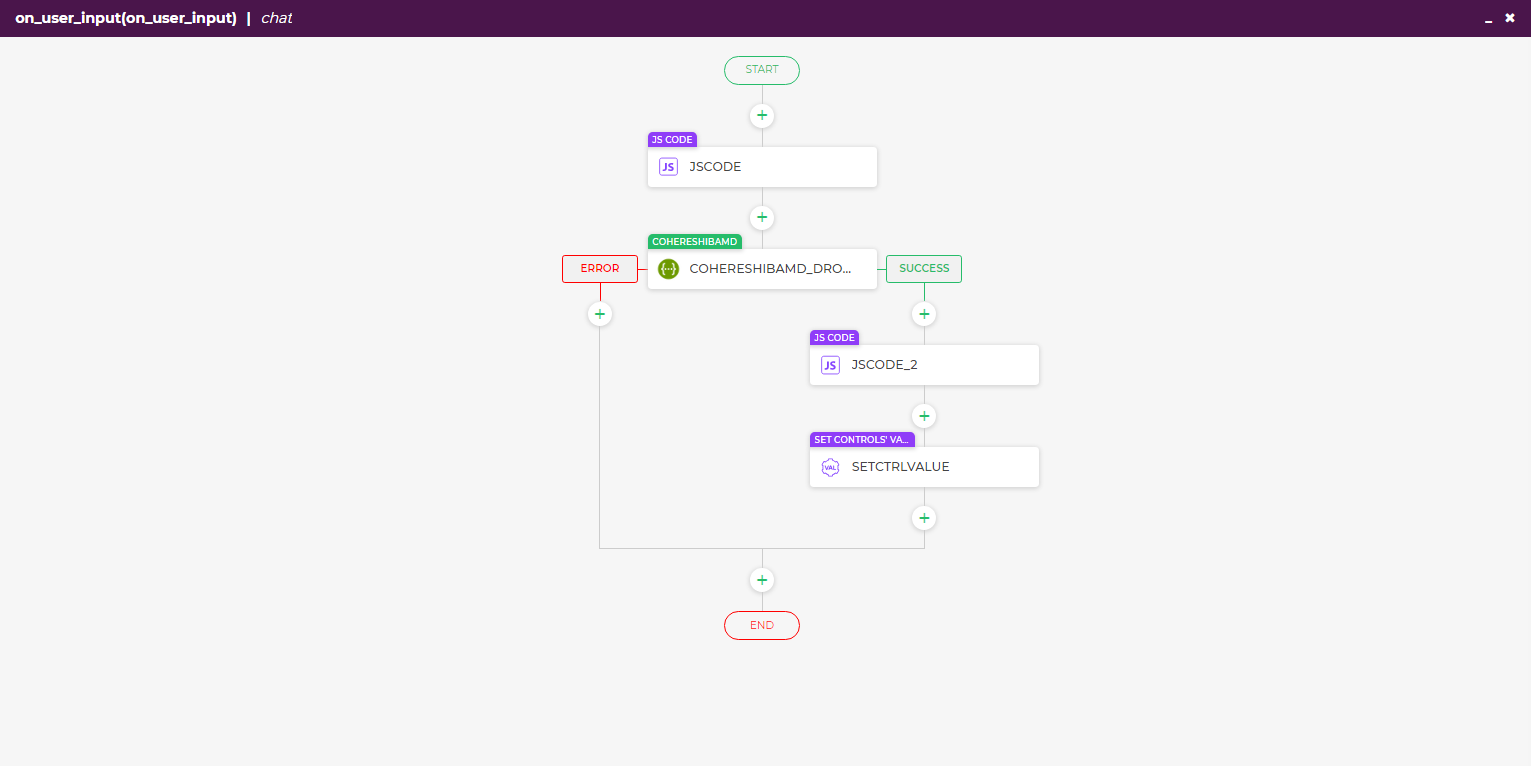Add a step below the SETCTRLVALUE node
1531x766 pixels.
pyautogui.click(x=924, y=518)
